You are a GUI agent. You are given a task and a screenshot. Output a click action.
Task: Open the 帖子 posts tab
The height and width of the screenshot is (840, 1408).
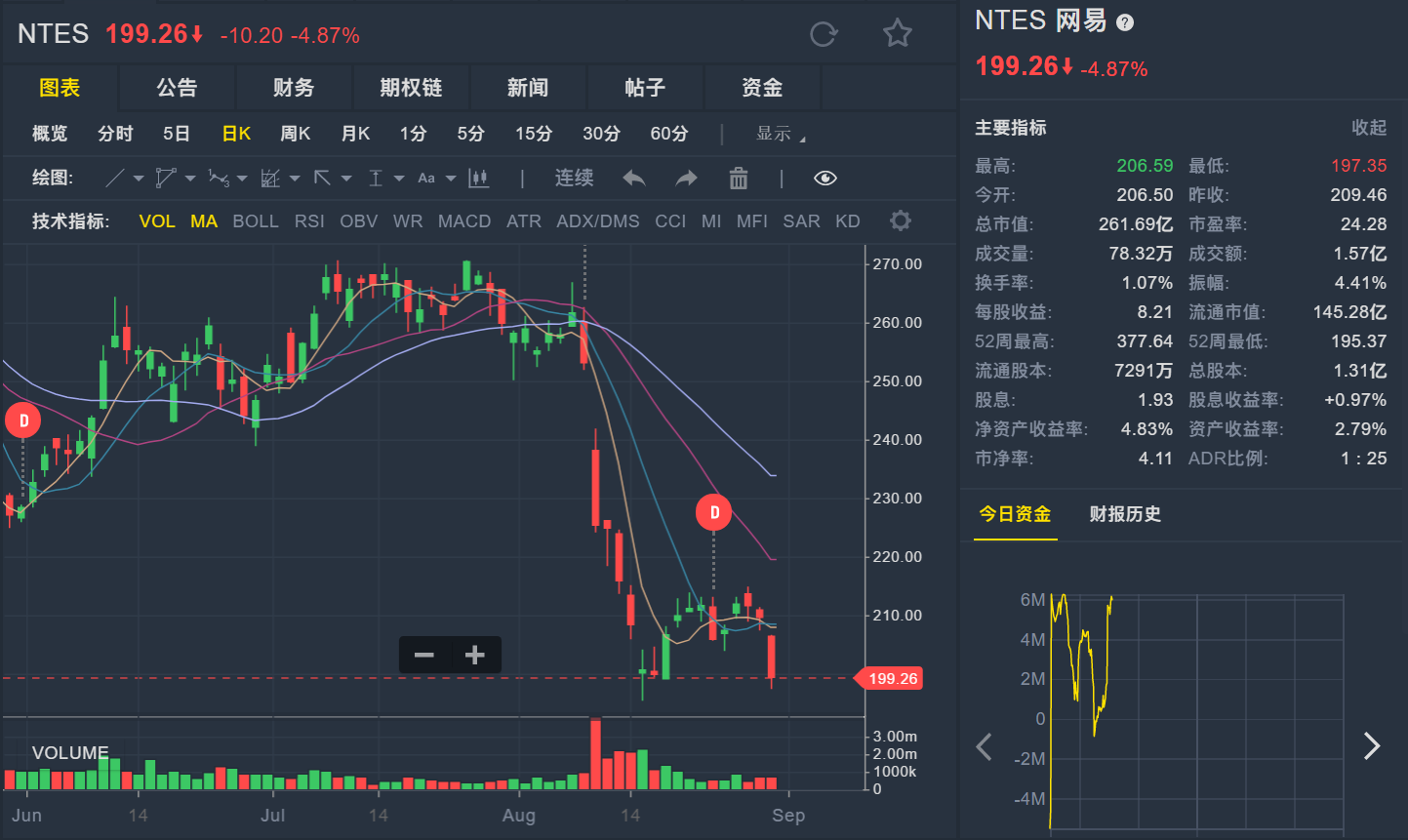645,88
